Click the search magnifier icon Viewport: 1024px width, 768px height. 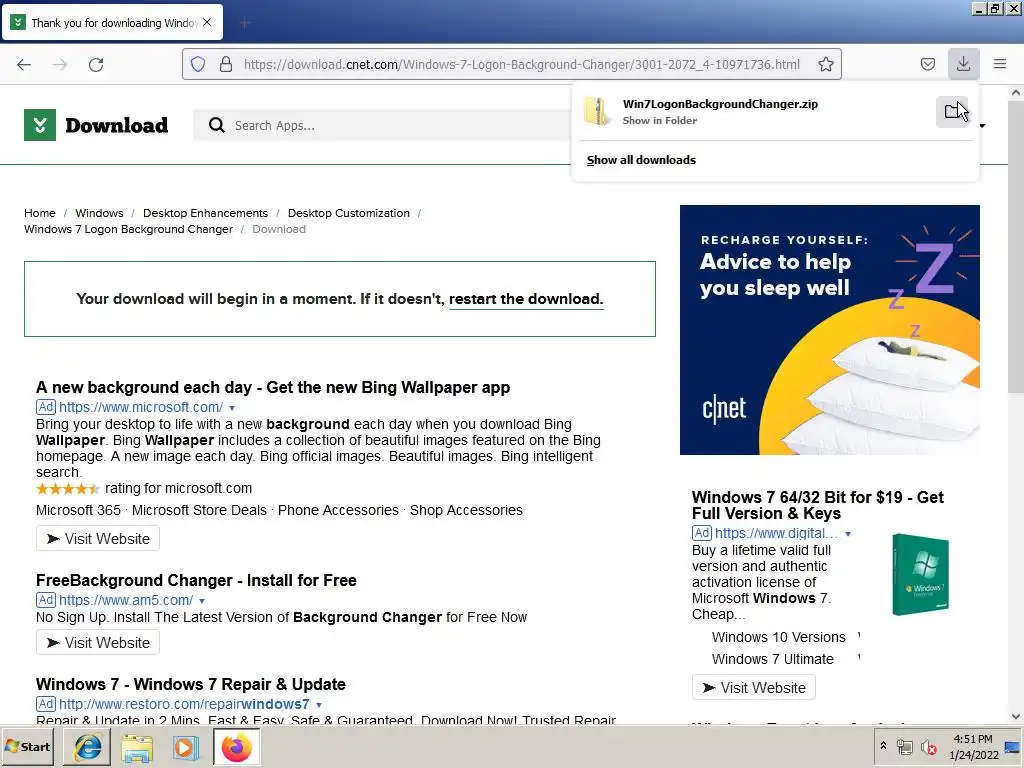216,125
